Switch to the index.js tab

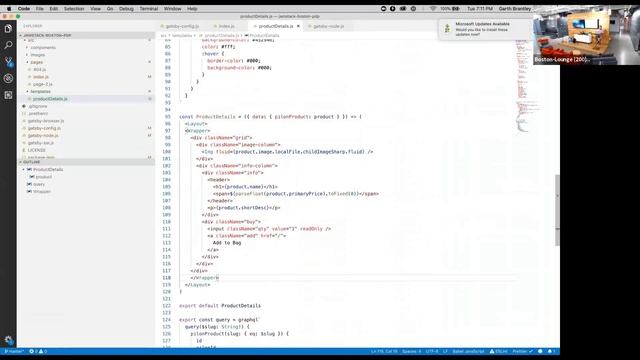227,26
